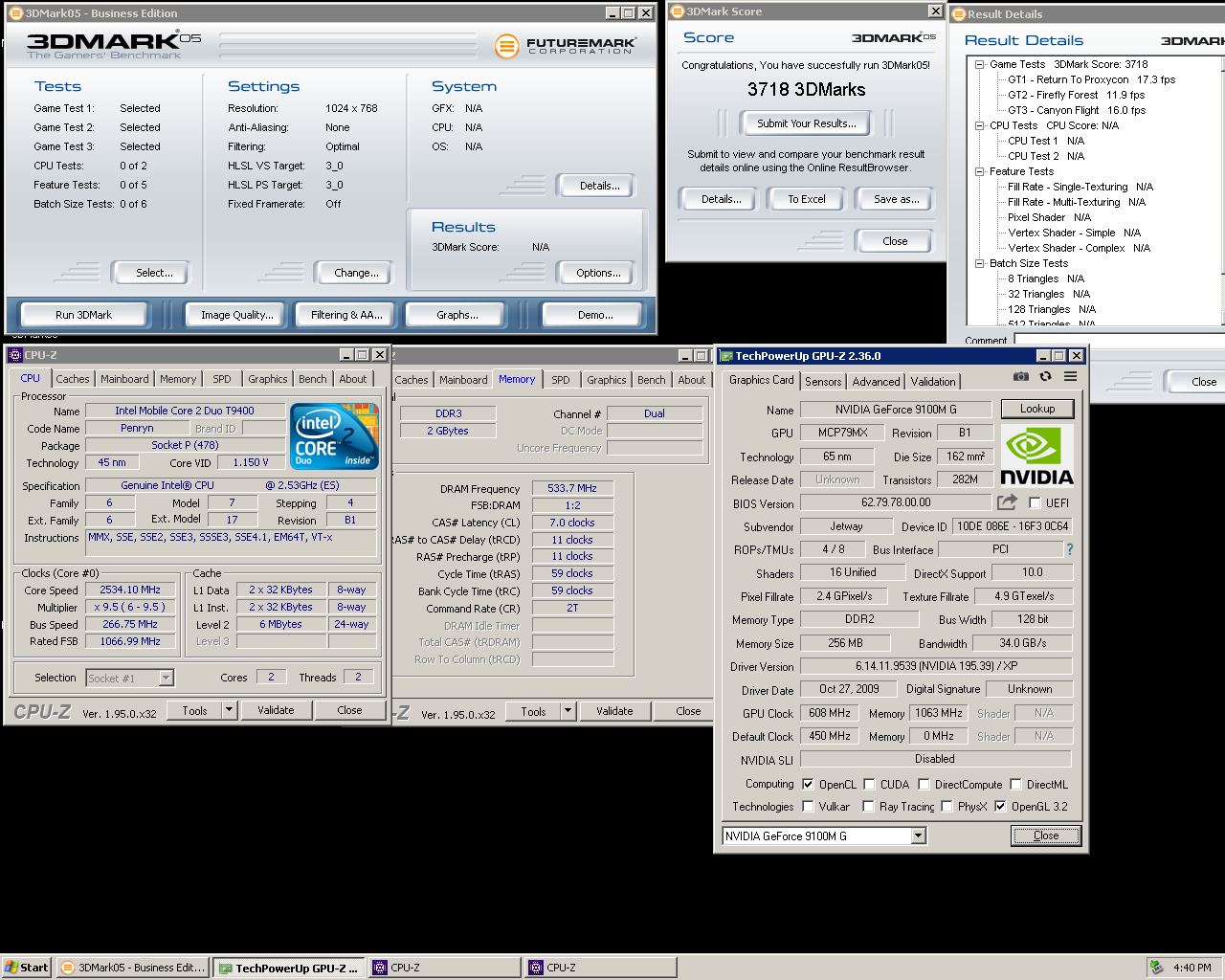Click the Result Details window title icon

click(958, 14)
